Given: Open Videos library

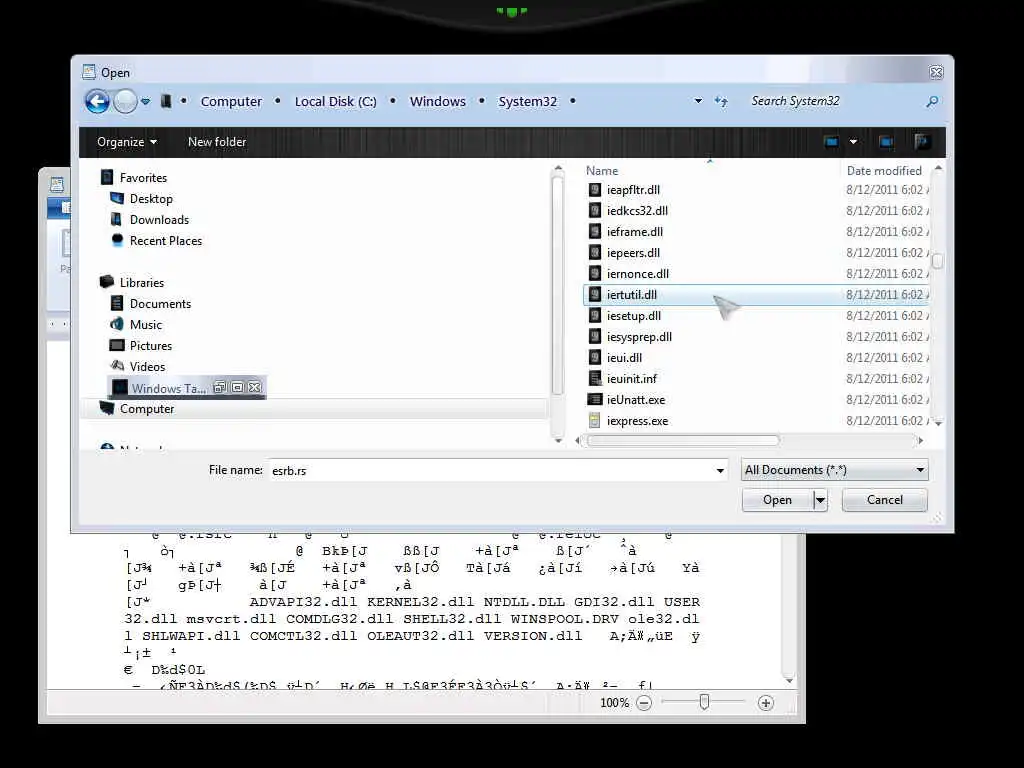Looking at the screenshot, I should pyautogui.click(x=147, y=366).
